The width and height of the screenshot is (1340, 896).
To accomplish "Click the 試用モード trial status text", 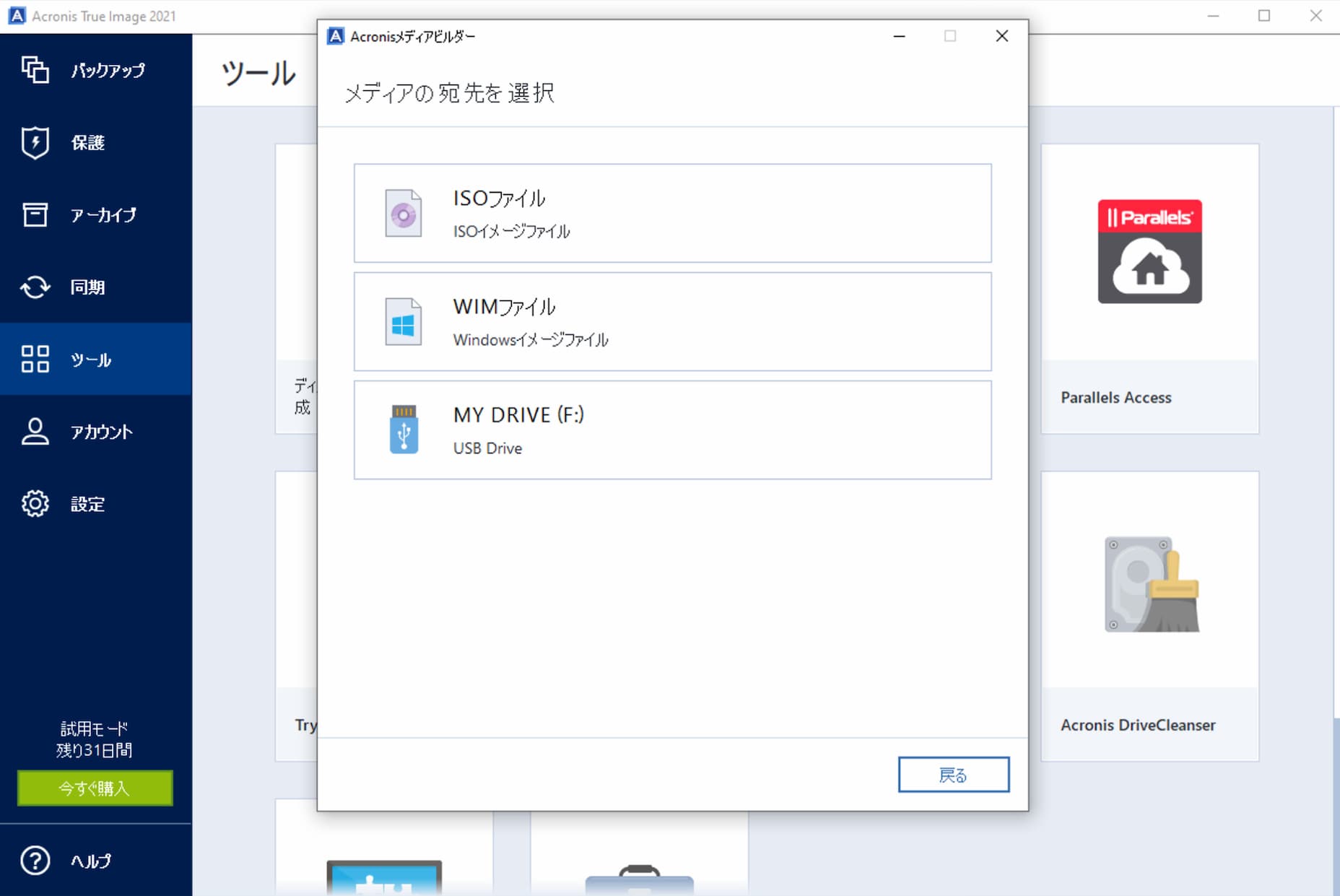I will tap(95, 728).
